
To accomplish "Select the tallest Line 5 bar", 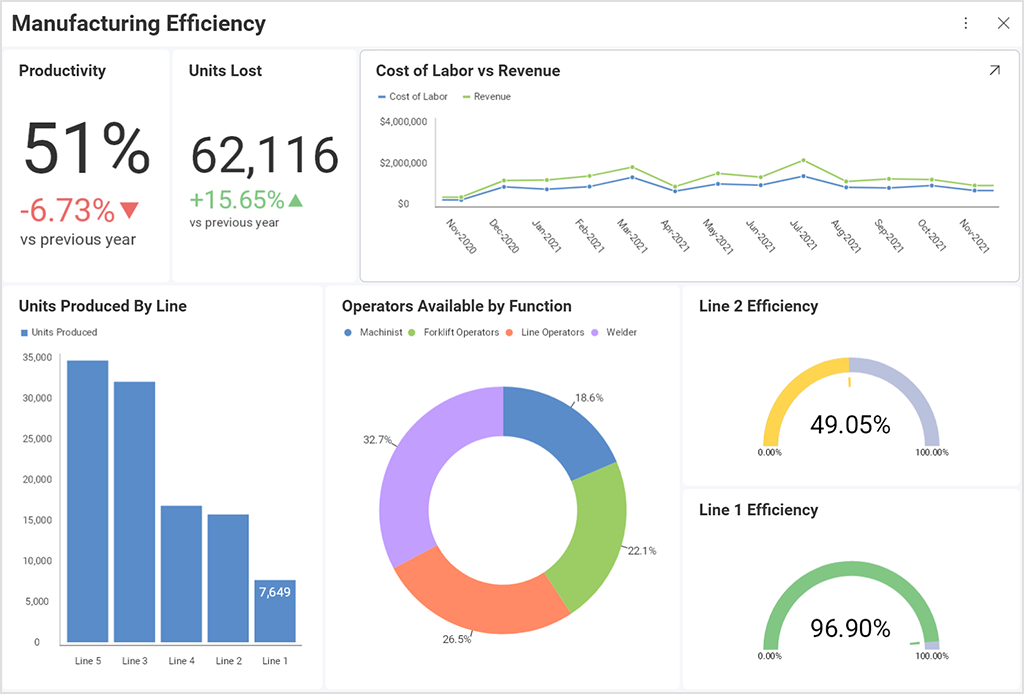I will tap(88, 500).
